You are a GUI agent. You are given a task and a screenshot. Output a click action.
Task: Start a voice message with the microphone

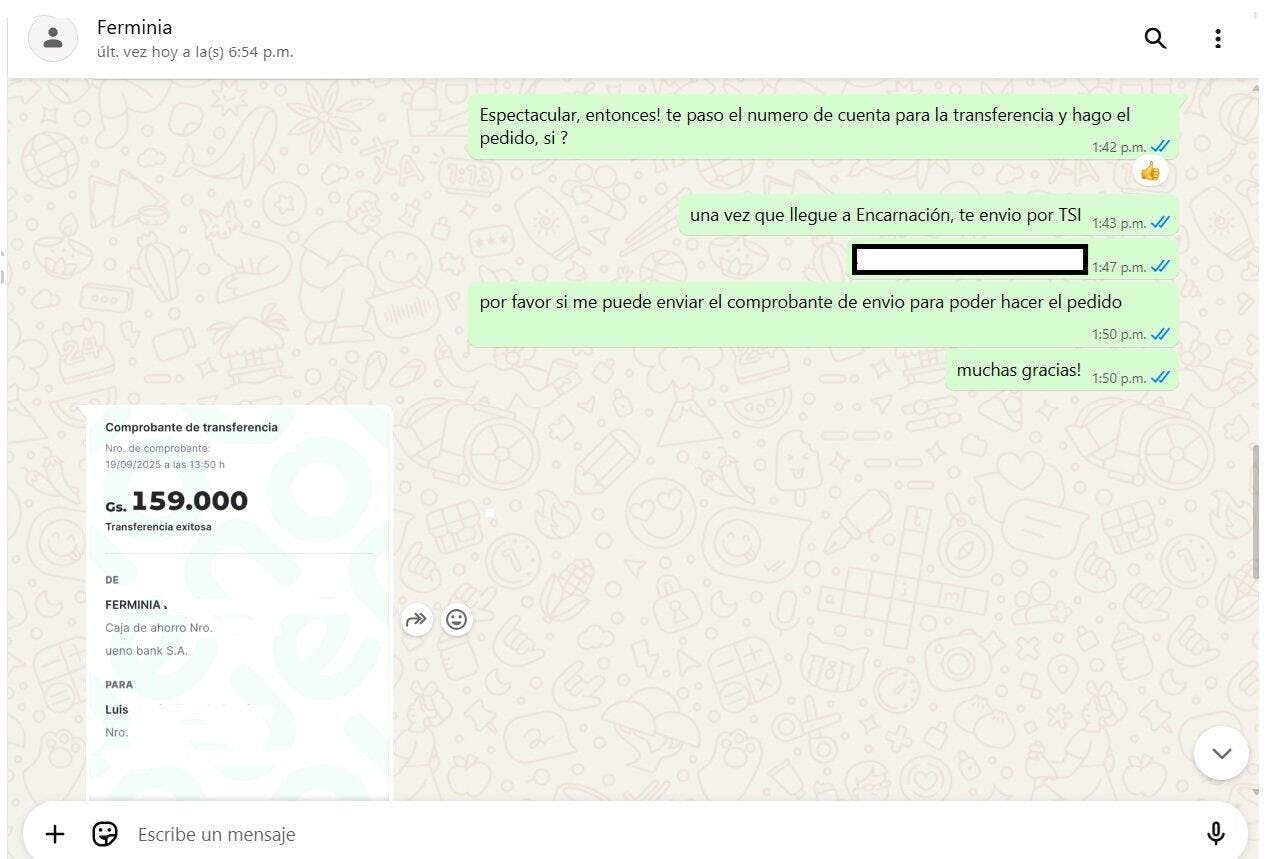pyautogui.click(x=1216, y=833)
